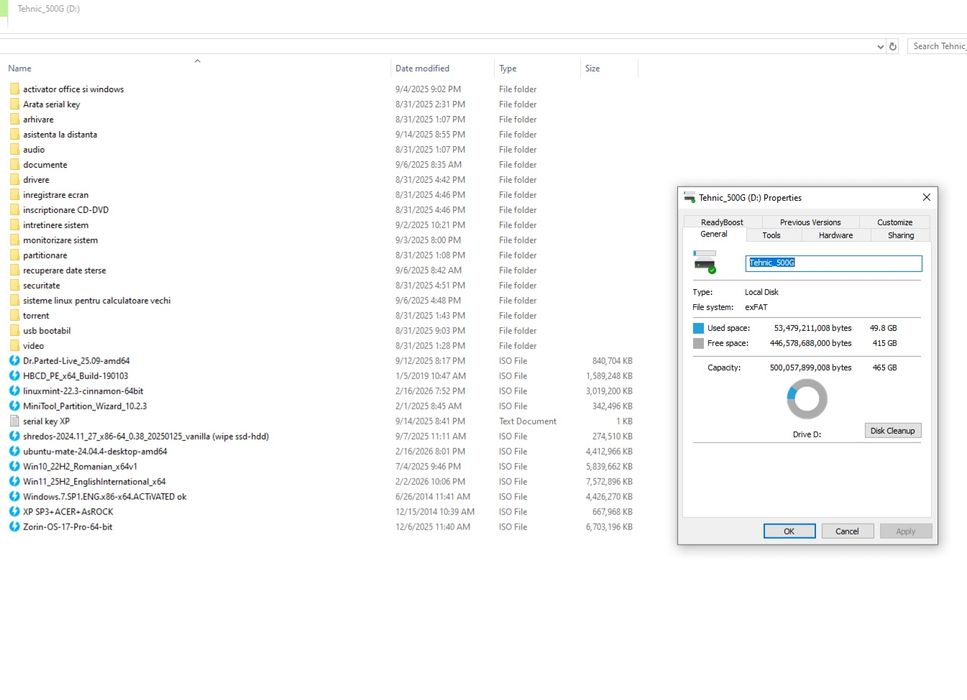
Task: Switch to the Hardware tab
Action: coord(836,235)
